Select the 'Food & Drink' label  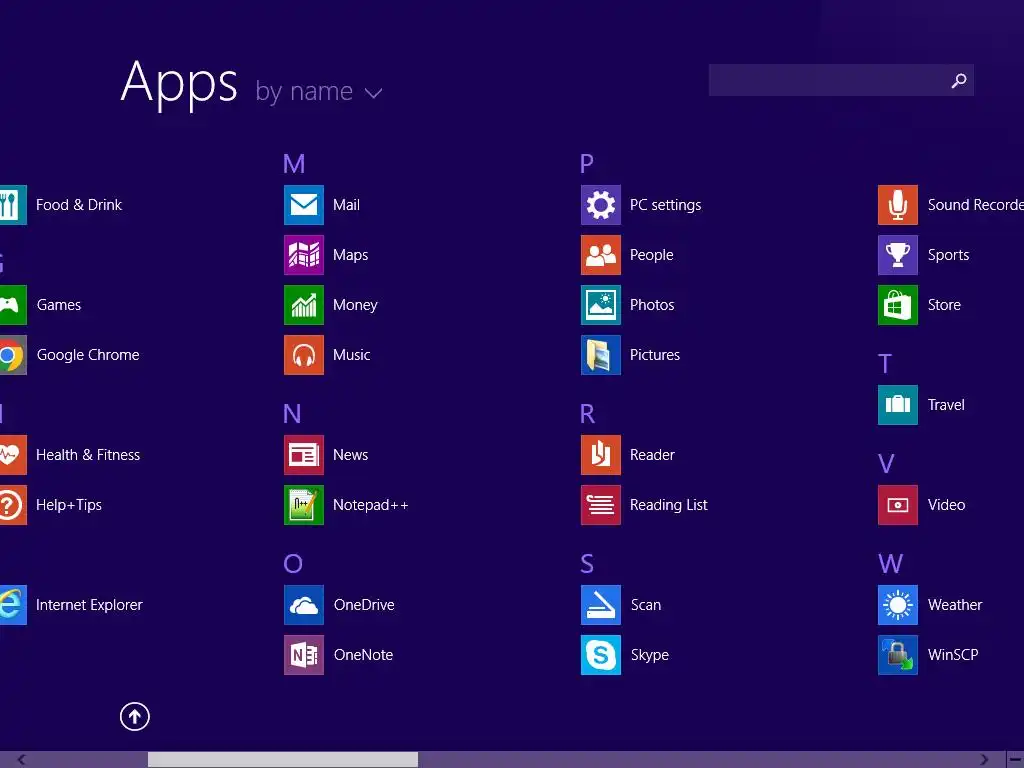coord(79,205)
